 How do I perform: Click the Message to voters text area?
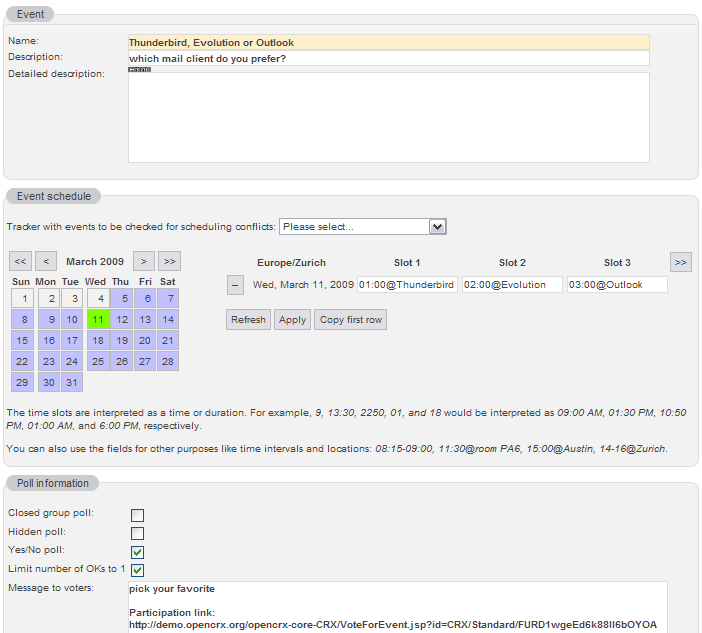coord(398,607)
